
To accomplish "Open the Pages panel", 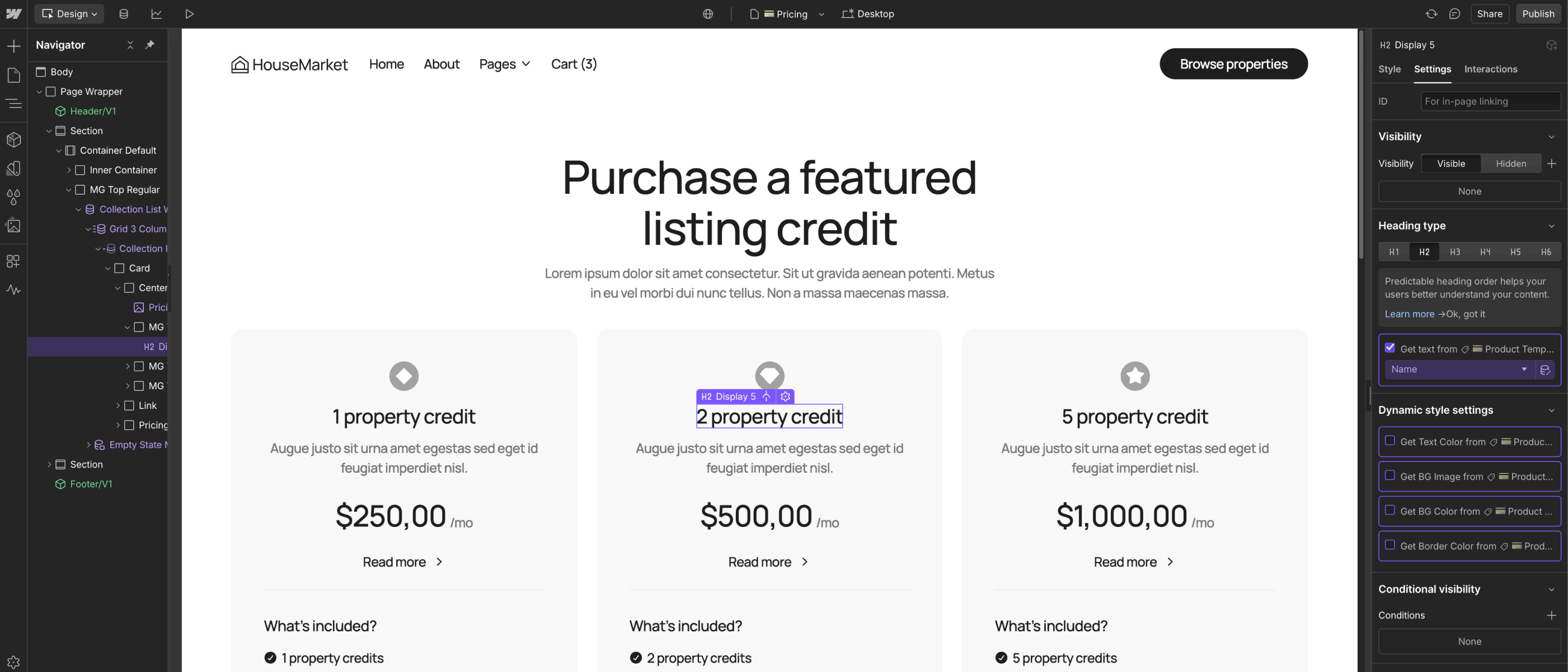I will click(x=15, y=74).
